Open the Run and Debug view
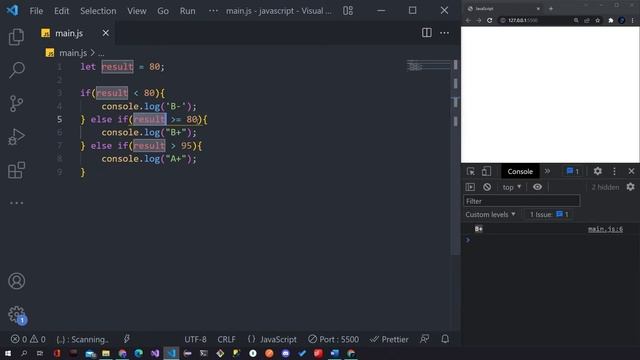The image size is (640, 360). (16, 137)
